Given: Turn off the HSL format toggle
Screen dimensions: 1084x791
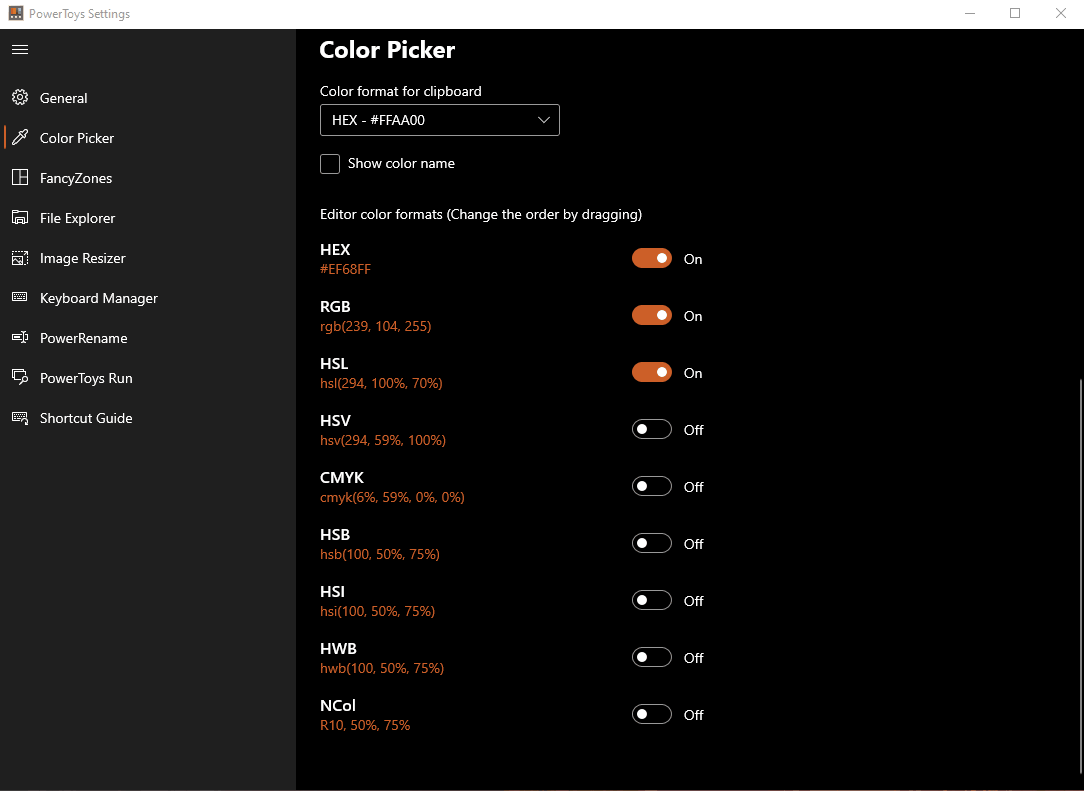Looking at the screenshot, I should [x=651, y=372].
